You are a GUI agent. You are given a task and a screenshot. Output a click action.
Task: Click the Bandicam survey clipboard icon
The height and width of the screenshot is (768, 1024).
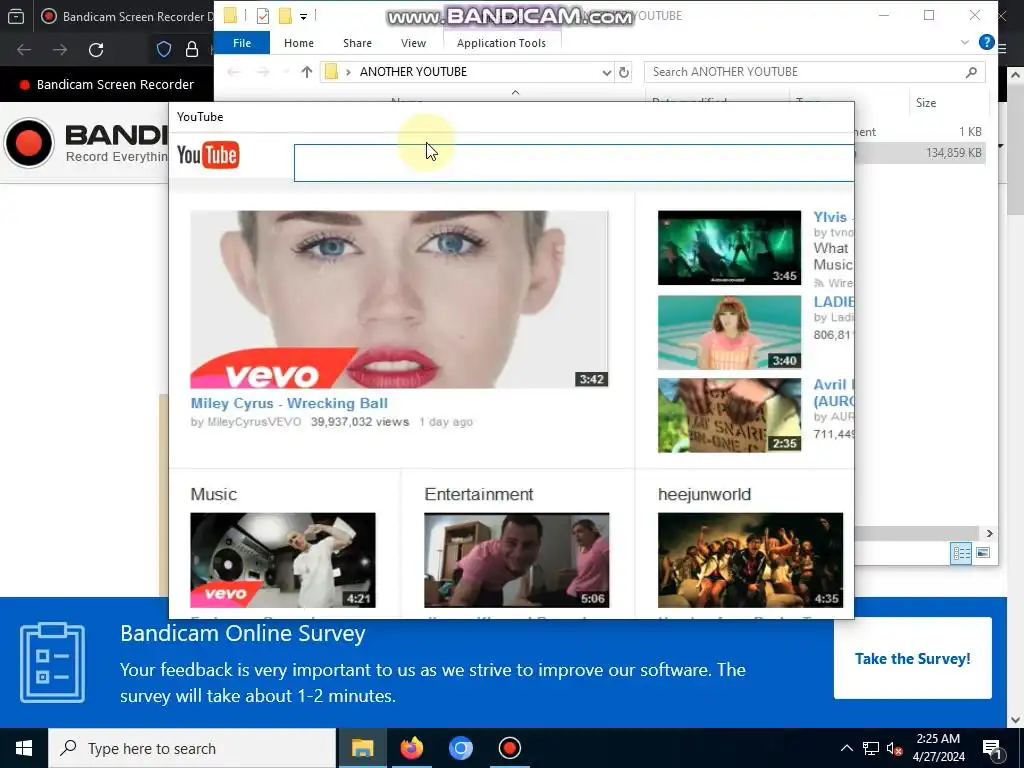52,663
